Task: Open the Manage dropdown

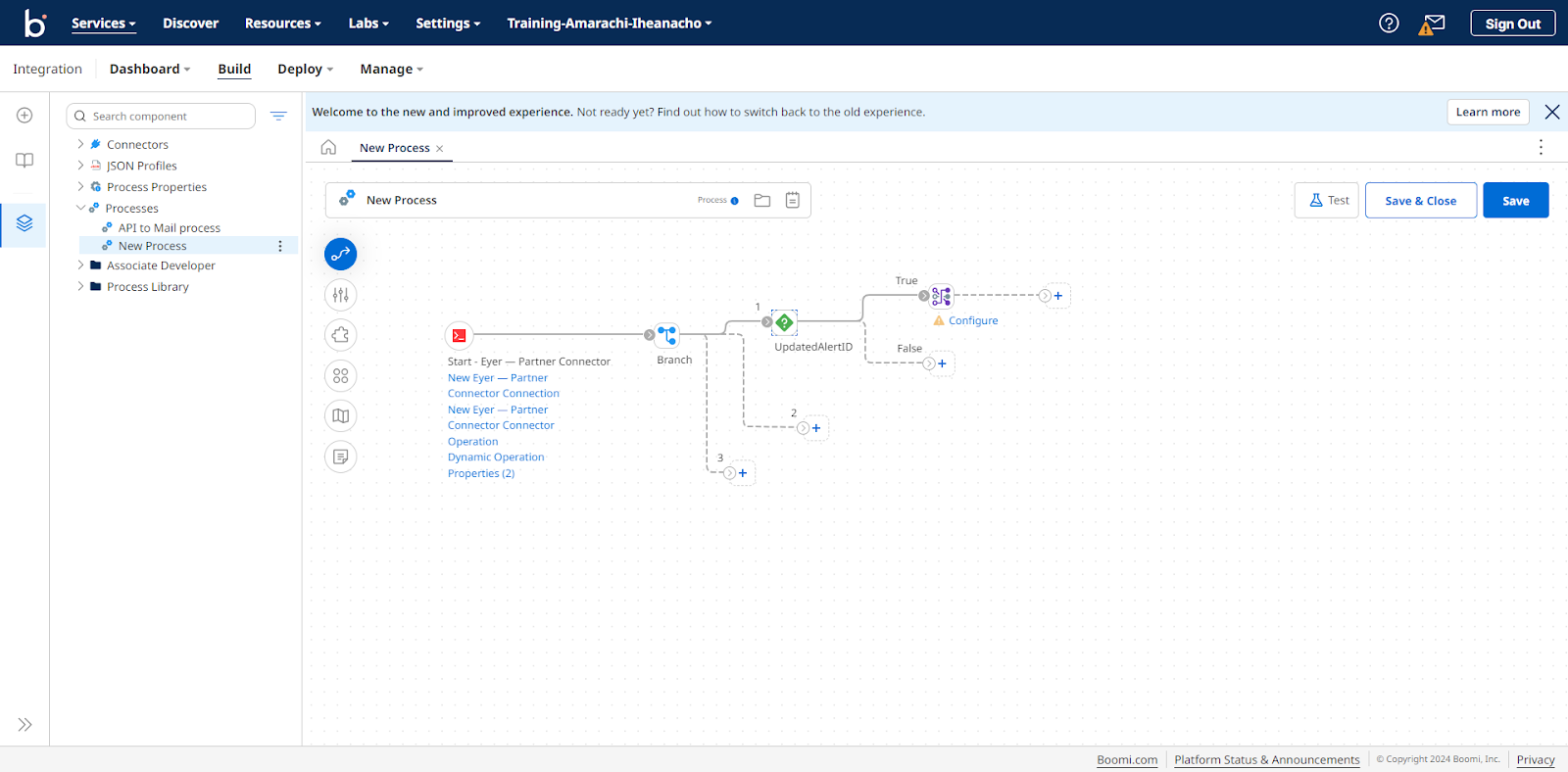Action: tap(391, 69)
